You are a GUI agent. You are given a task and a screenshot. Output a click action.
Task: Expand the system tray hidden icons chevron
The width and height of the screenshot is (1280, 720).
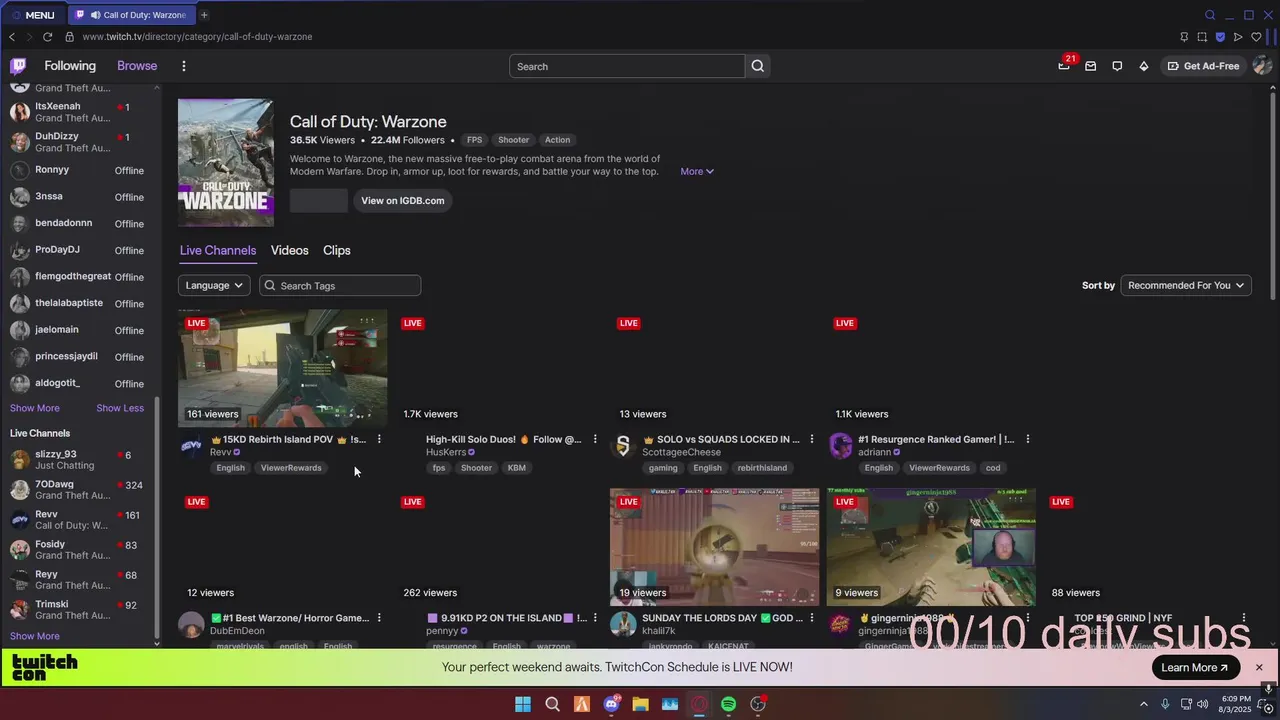tap(1144, 704)
